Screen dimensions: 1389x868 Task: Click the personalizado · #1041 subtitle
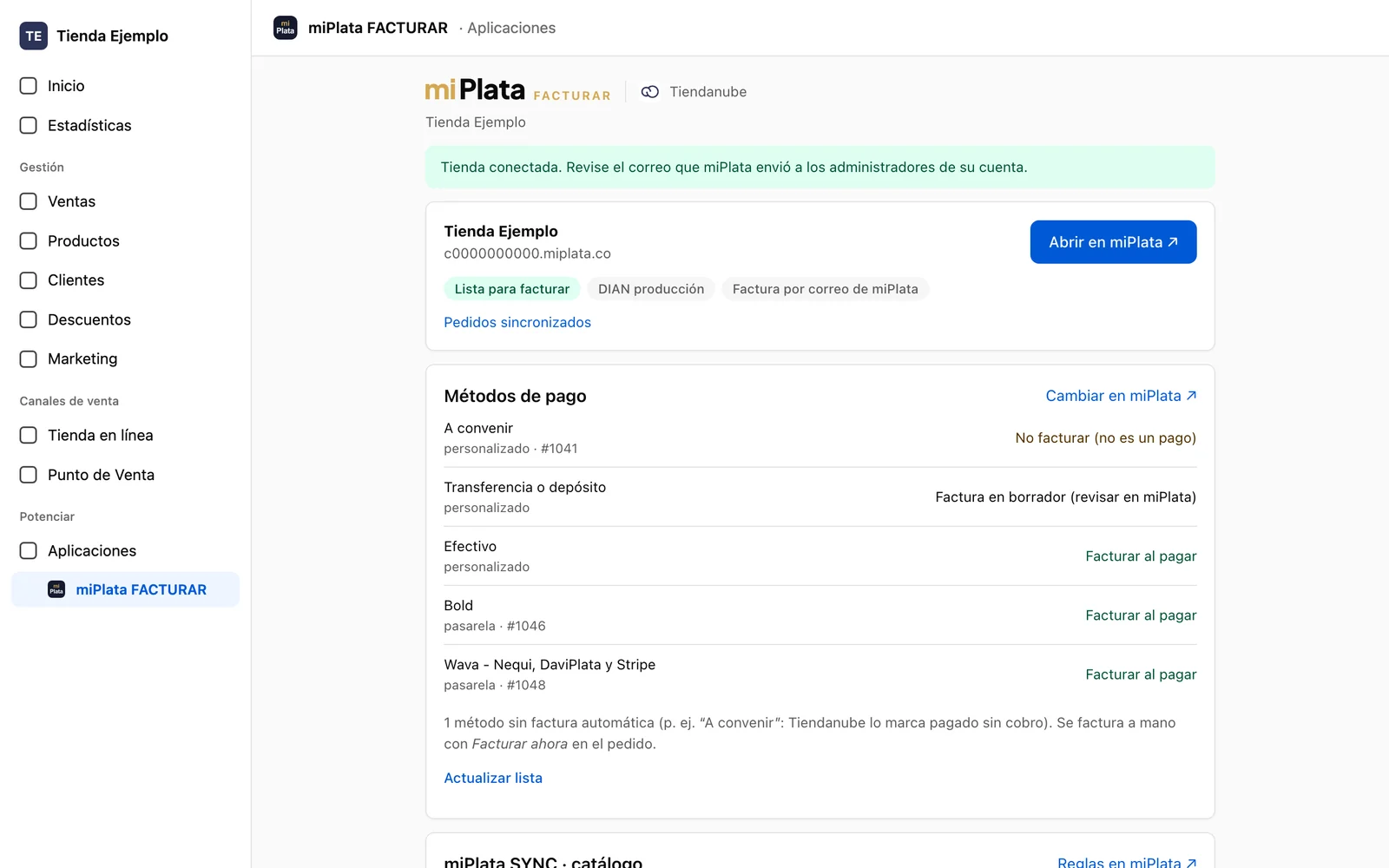(x=510, y=449)
